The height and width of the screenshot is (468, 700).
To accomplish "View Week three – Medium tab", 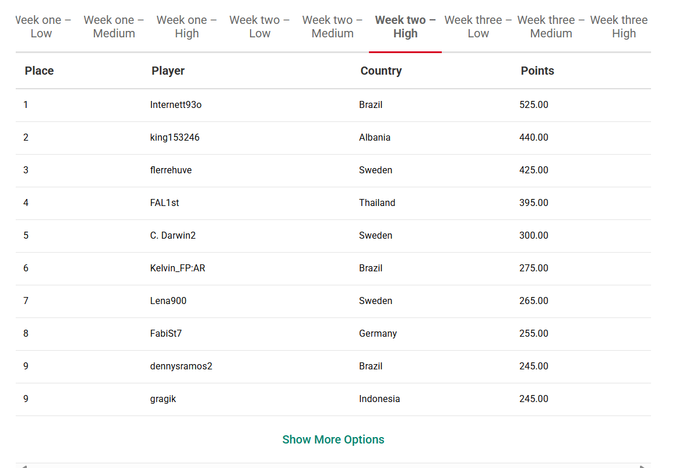I will (x=551, y=27).
